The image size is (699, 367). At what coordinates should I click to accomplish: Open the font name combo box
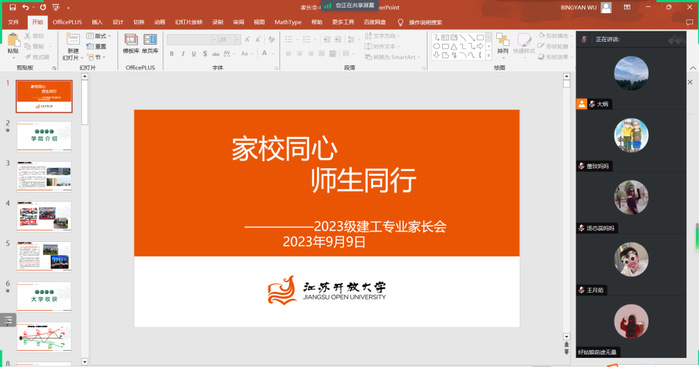[x=192, y=40]
